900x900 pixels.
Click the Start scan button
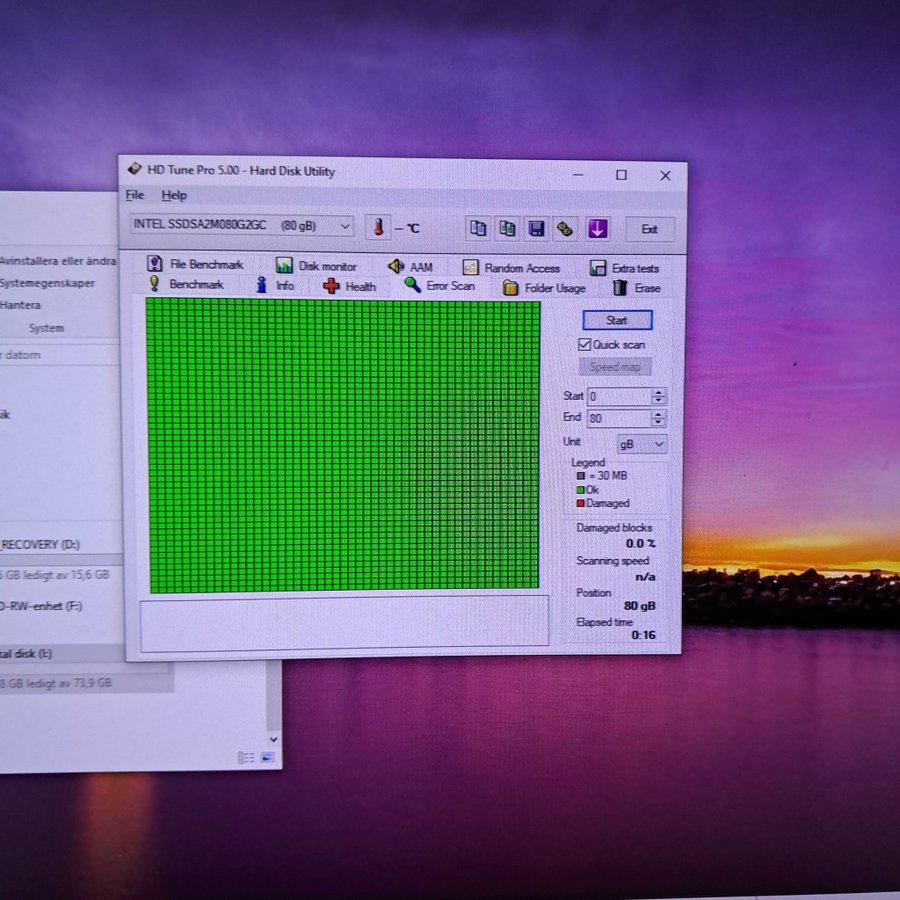pos(617,320)
